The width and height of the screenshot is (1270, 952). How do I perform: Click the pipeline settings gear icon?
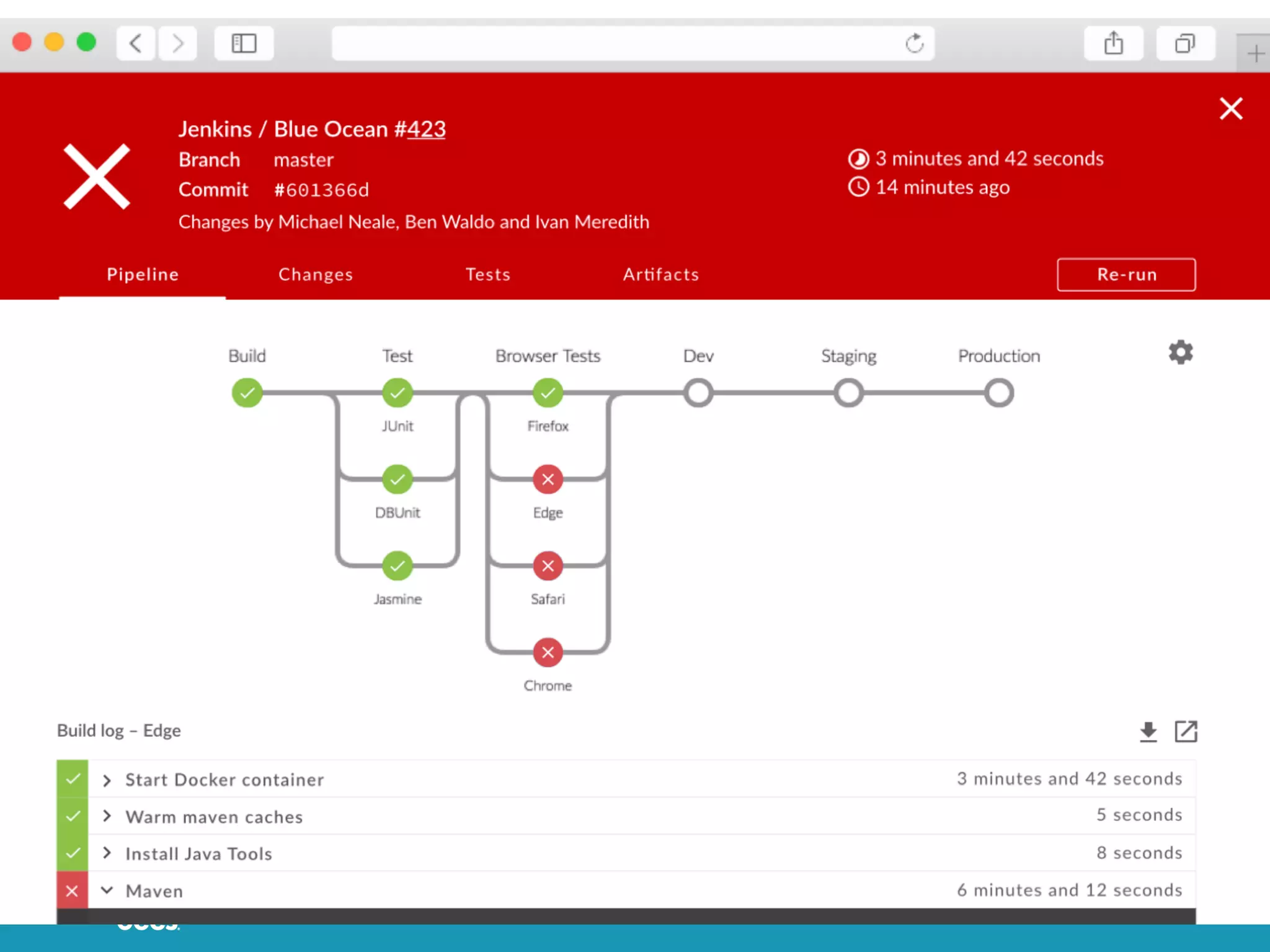click(1181, 353)
